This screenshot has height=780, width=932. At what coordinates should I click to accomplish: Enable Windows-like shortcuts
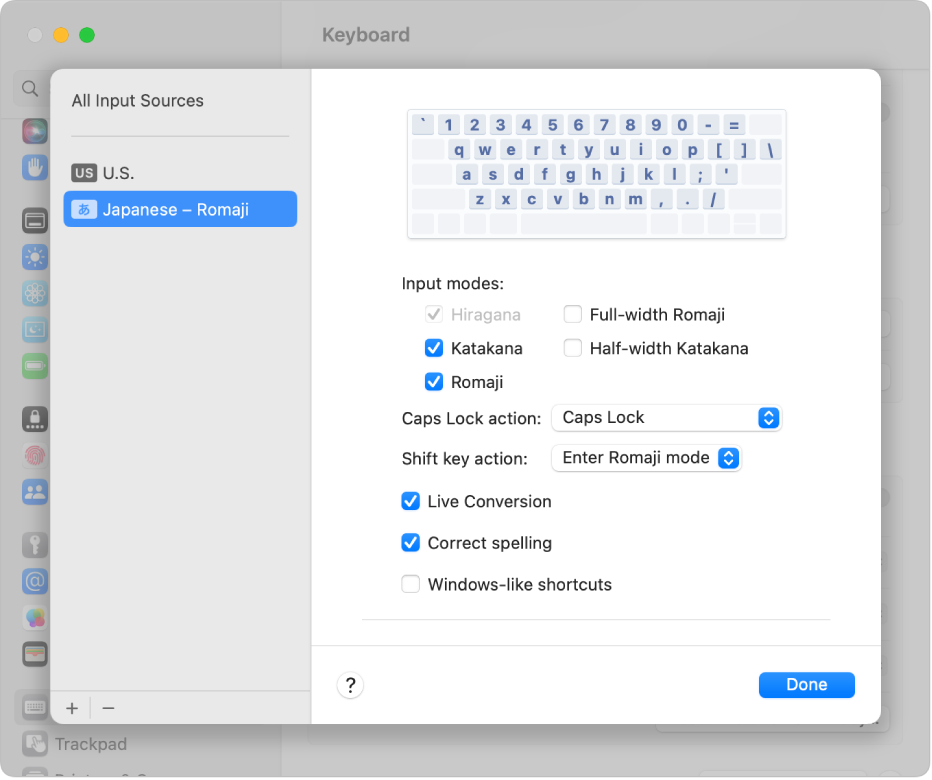tap(410, 585)
